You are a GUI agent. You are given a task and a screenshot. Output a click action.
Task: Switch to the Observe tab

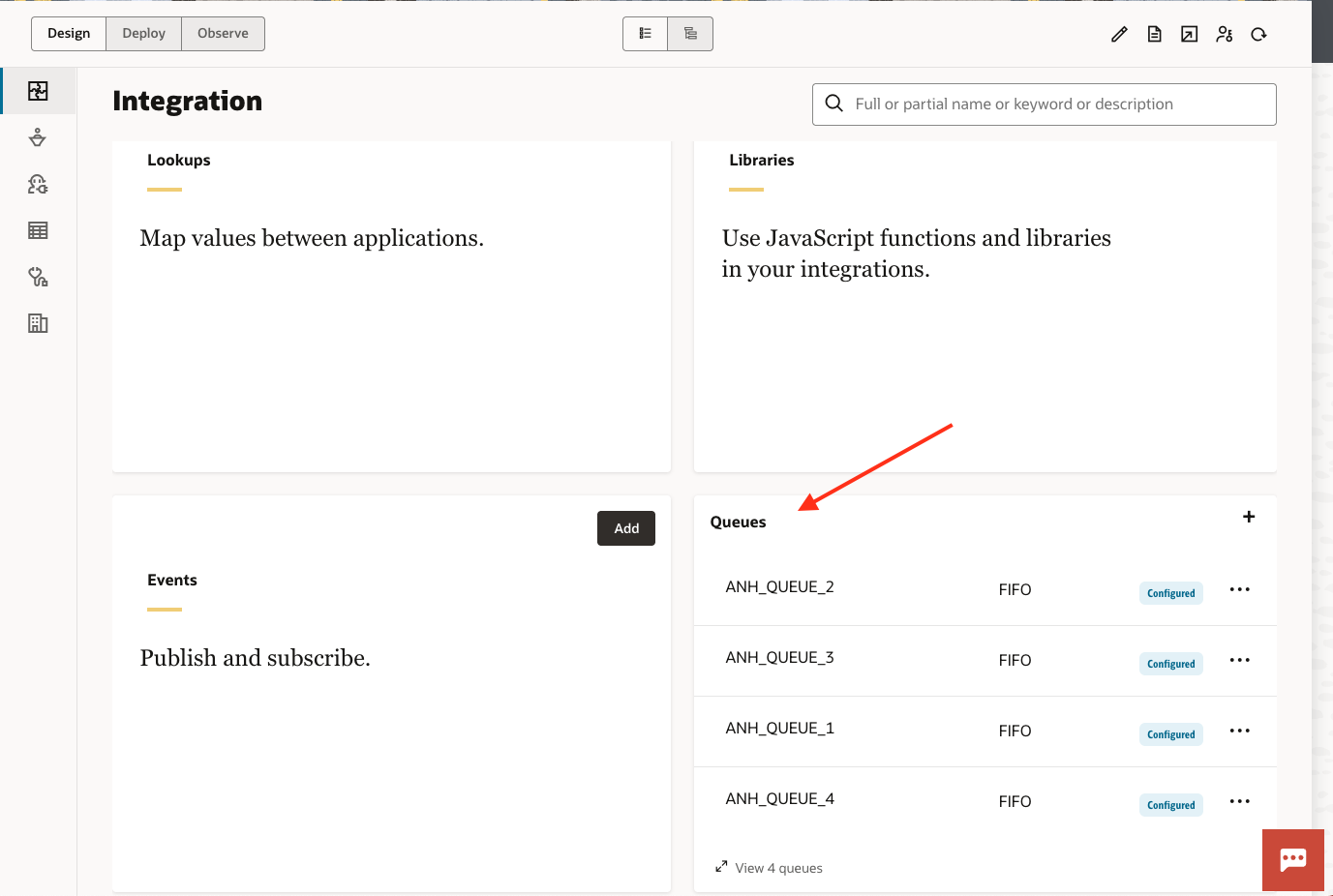point(223,34)
